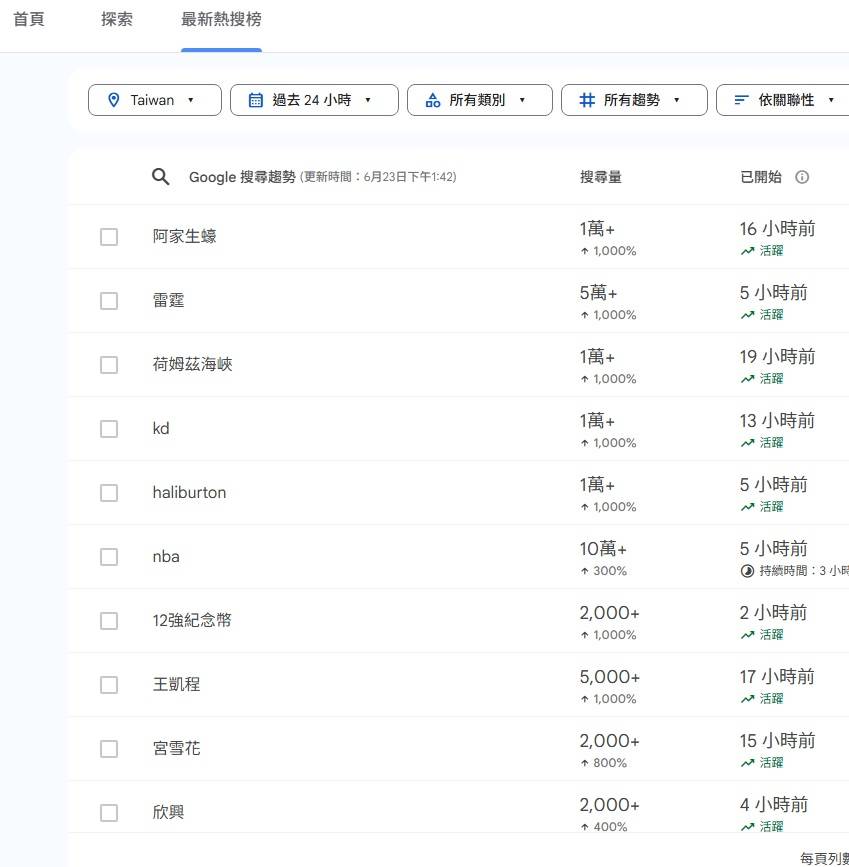Screen dimensions: 849x867
Task: Open the 荷姆茲海峽 trend
Action: coord(192,364)
